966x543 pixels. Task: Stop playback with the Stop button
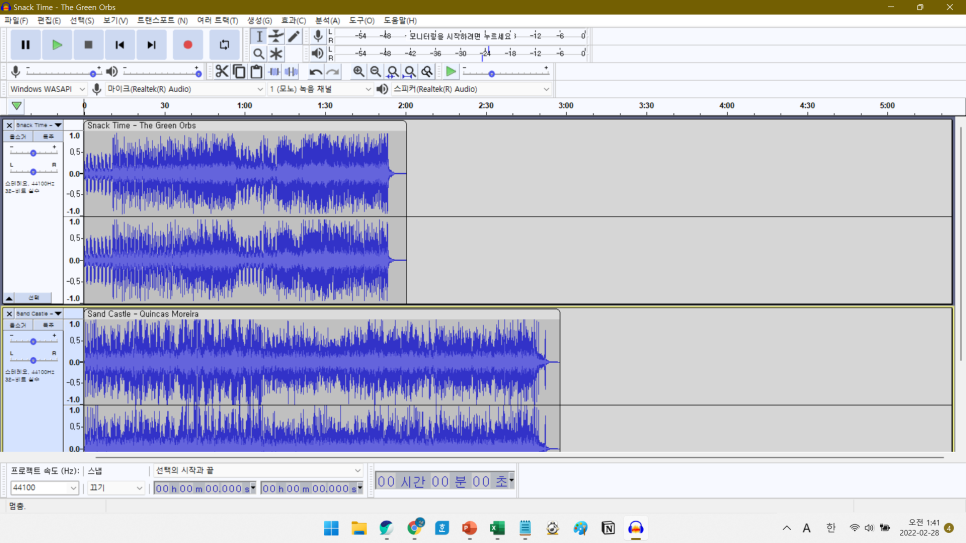(88, 45)
